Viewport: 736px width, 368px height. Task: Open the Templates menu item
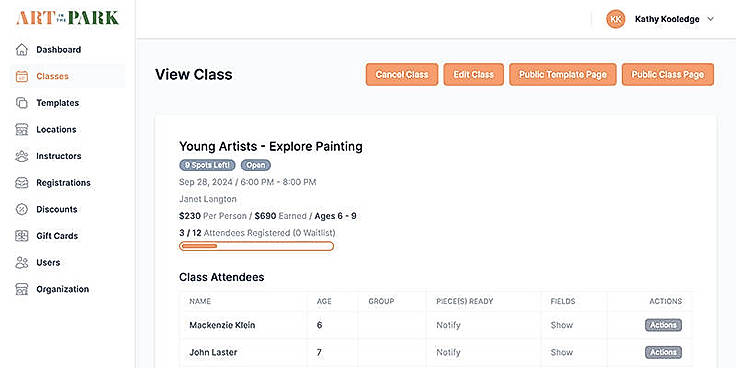click(57, 103)
